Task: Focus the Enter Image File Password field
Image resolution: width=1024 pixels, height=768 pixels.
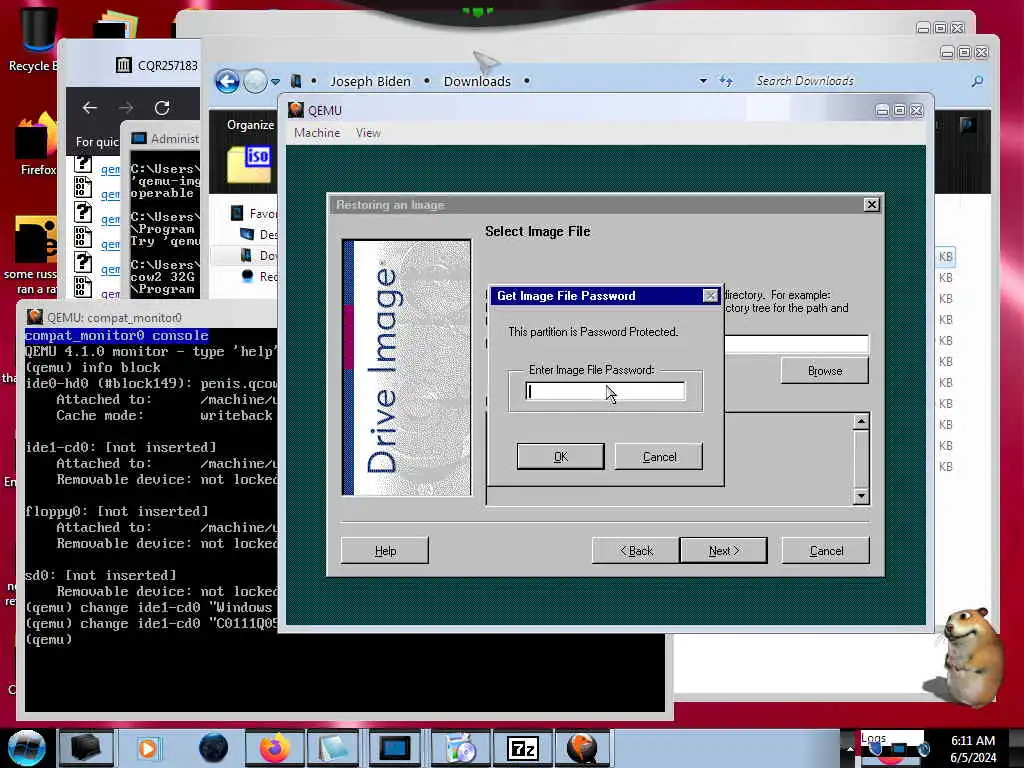Action: [605, 391]
